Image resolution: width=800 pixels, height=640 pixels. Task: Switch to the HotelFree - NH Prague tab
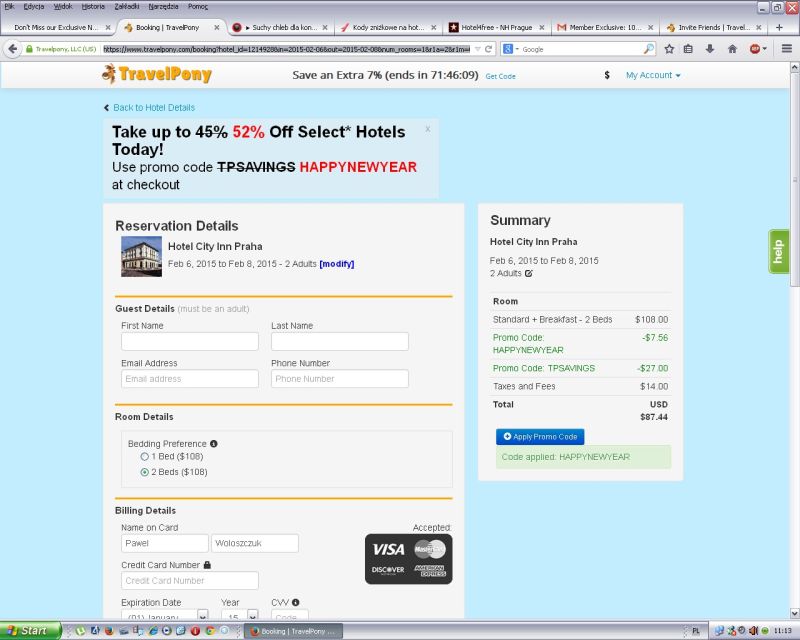point(496,28)
